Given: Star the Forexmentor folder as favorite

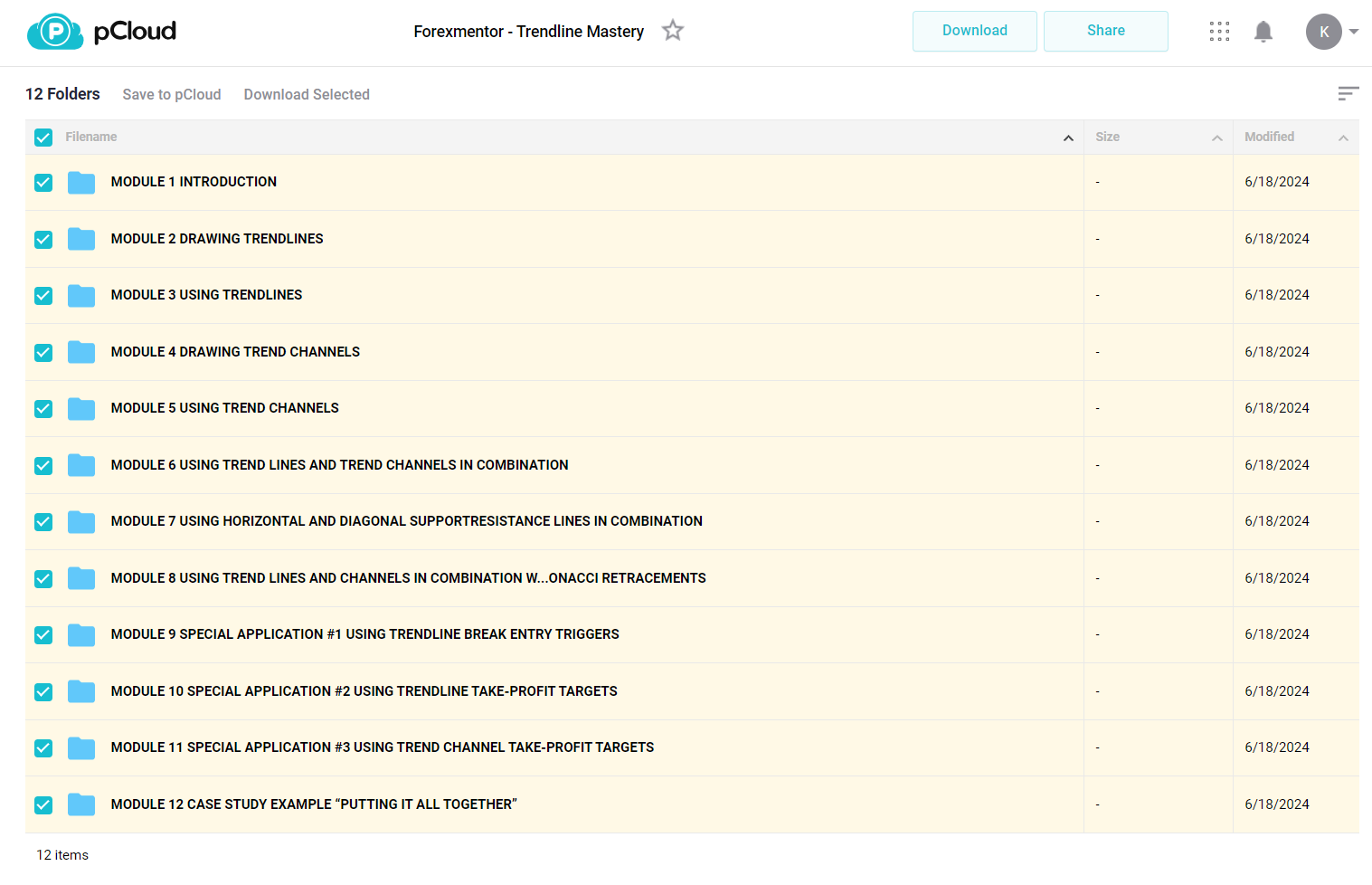Looking at the screenshot, I should 673,31.
